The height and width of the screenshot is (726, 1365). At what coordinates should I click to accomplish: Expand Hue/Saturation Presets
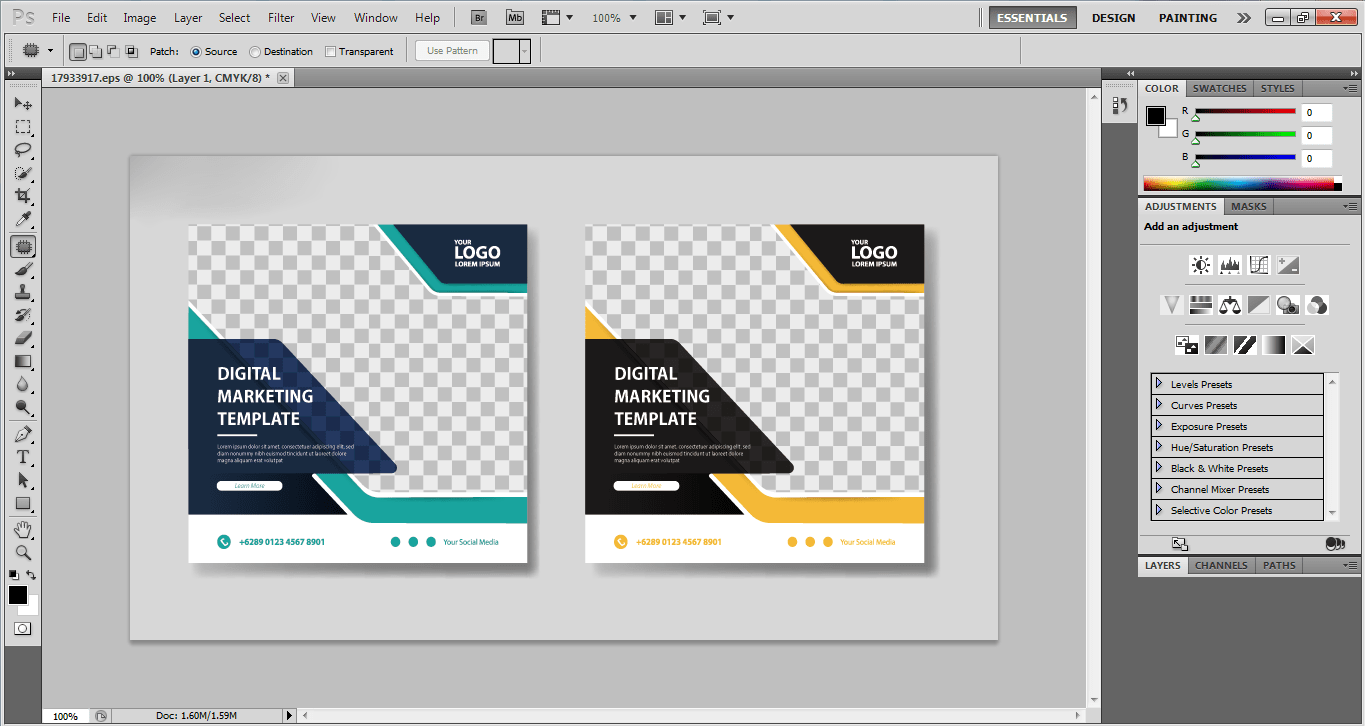coord(1159,447)
